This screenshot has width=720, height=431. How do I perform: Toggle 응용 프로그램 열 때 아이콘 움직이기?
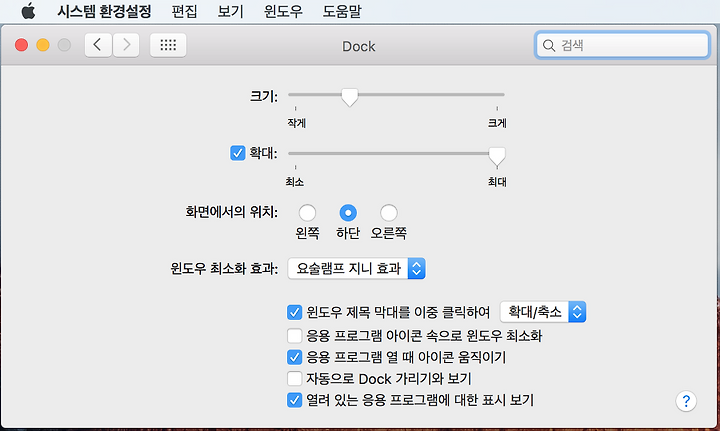294,357
